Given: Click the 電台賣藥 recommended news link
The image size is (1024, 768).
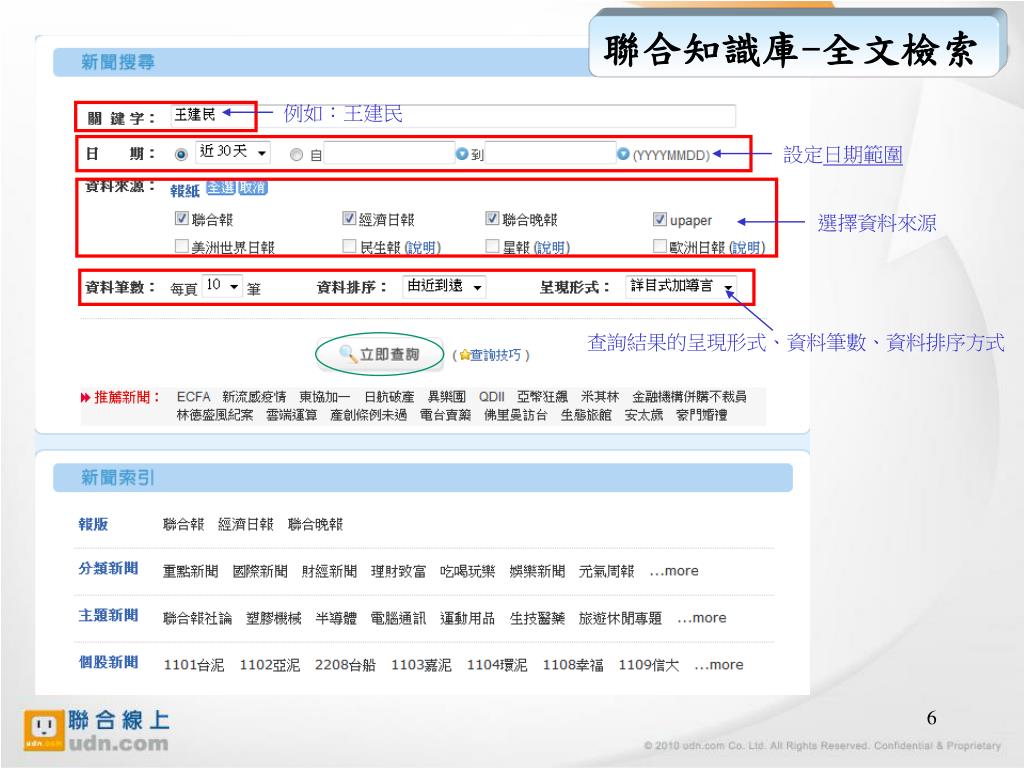Looking at the screenshot, I should (x=445, y=415).
